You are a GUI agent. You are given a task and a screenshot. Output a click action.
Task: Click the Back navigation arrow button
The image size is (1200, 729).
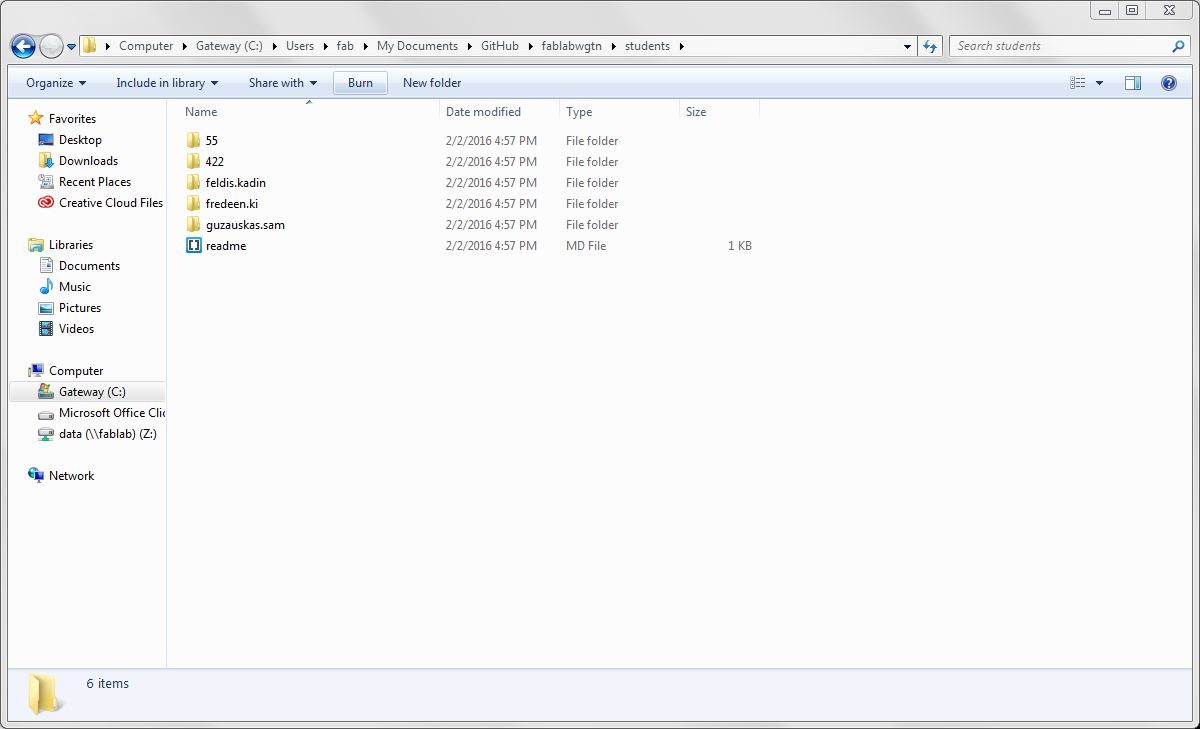coord(23,46)
